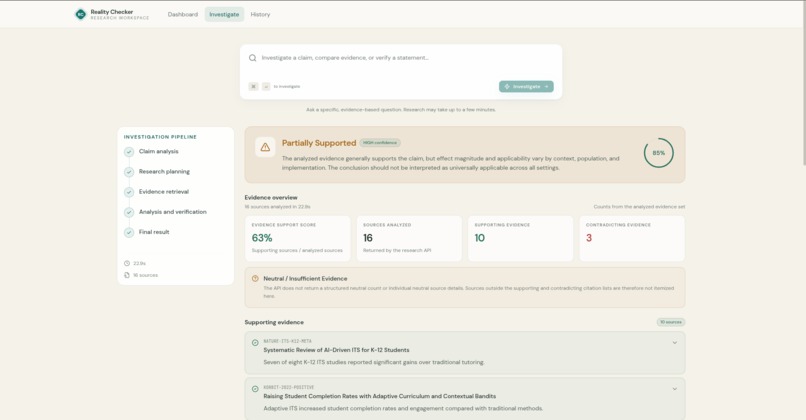
Task: Select the Analysis and verification step
Action: click(172, 212)
